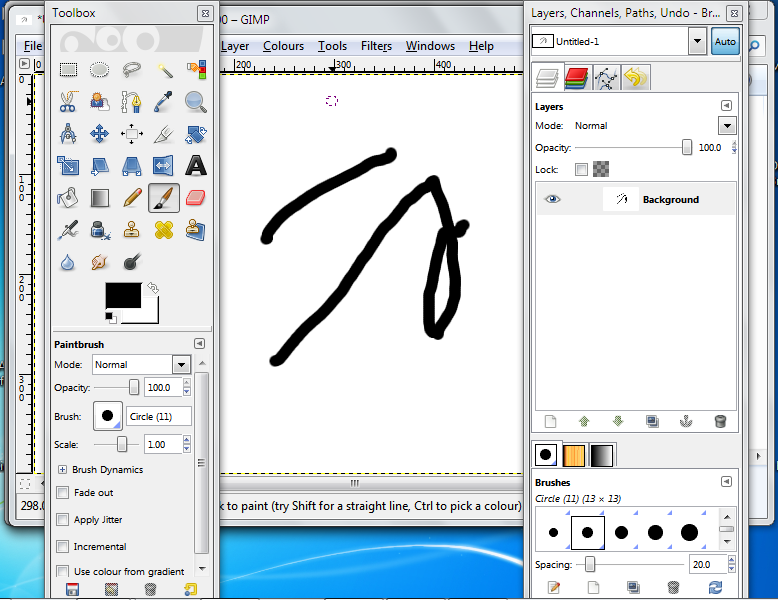This screenshot has height=600, width=778.
Task: Select the Colour Picker eyedropper tool
Action: pyautogui.click(x=164, y=102)
